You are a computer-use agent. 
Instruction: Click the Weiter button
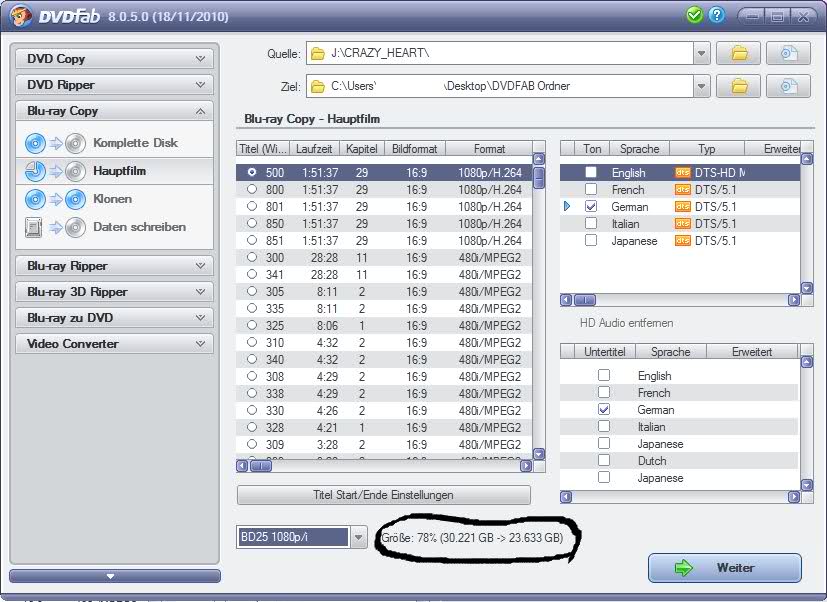tap(724, 568)
